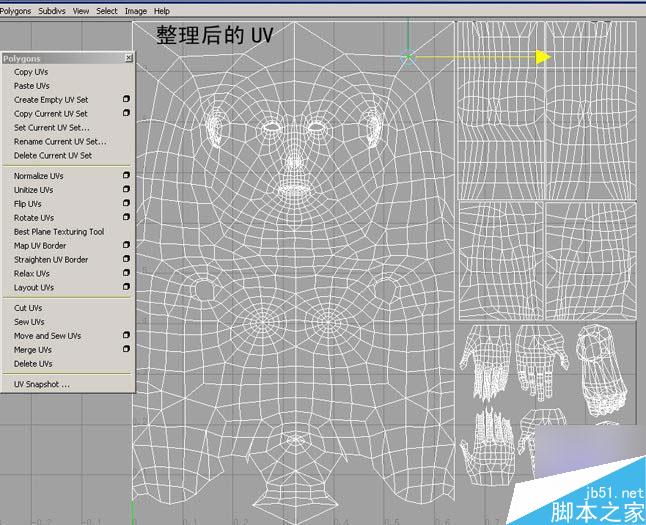Image resolution: width=646 pixels, height=525 pixels.
Task: Open the Subdivs menu
Action: pyautogui.click(x=52, y=11)
